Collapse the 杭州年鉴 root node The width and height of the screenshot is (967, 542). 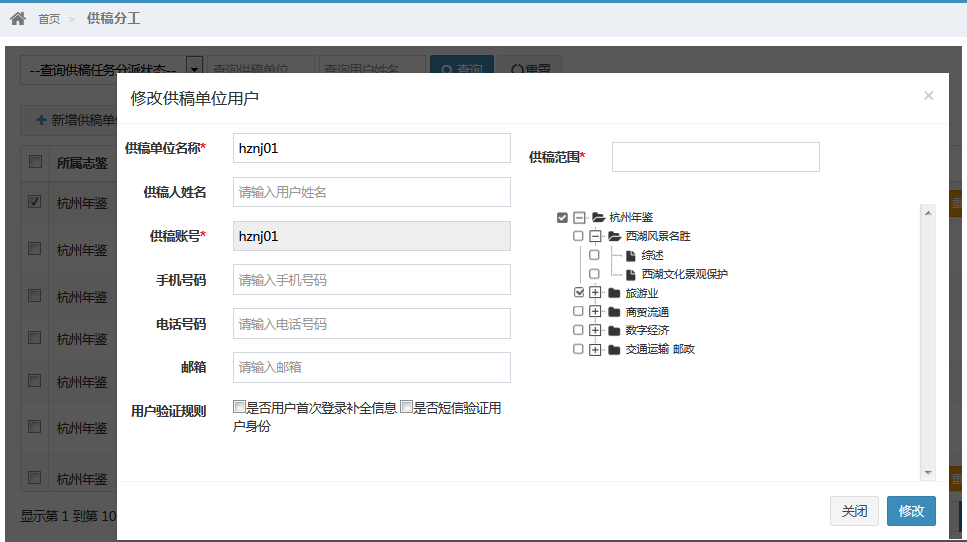coord(578,218)
